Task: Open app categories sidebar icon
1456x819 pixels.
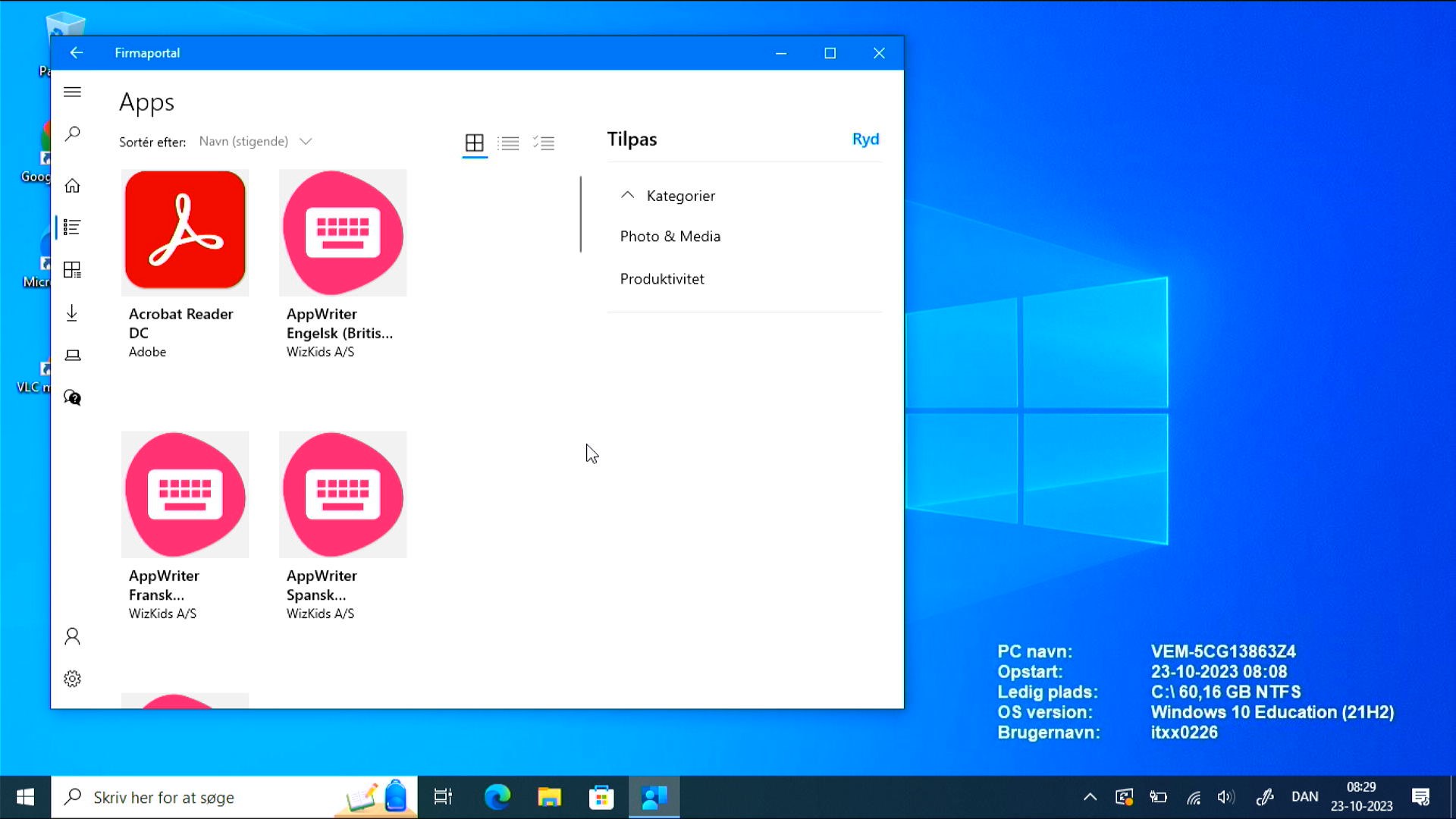Action: tap(72, 270)
